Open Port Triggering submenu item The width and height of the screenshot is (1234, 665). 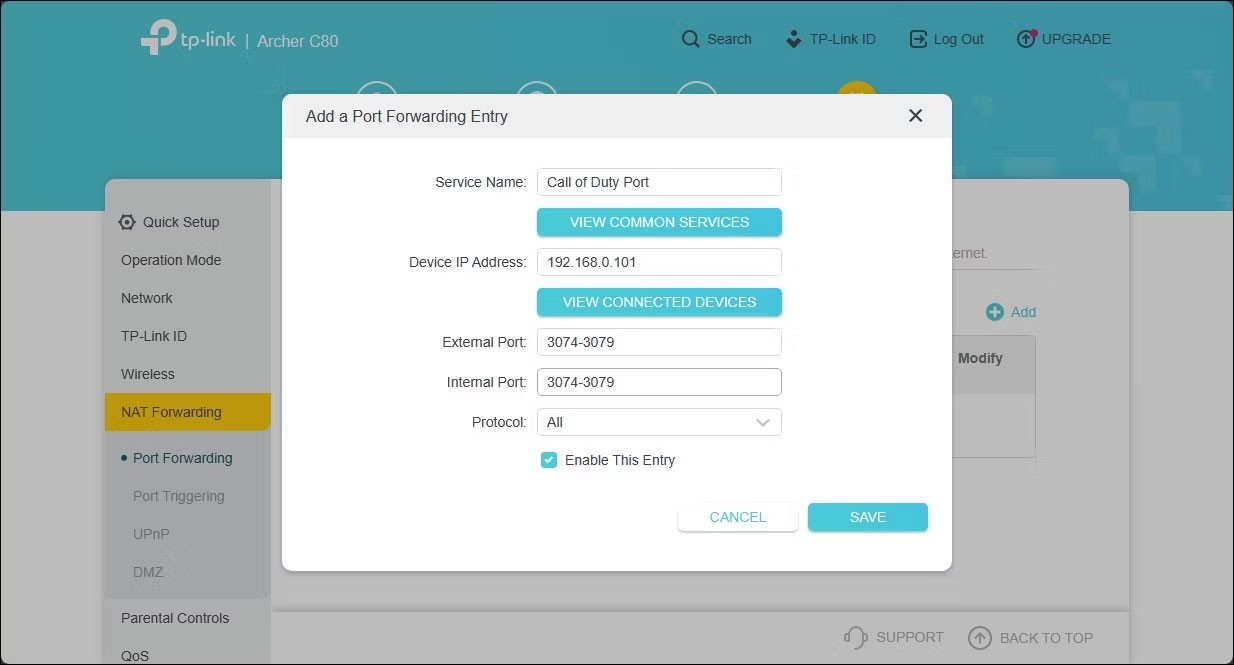pyautogui.click(x=178, y=496)
